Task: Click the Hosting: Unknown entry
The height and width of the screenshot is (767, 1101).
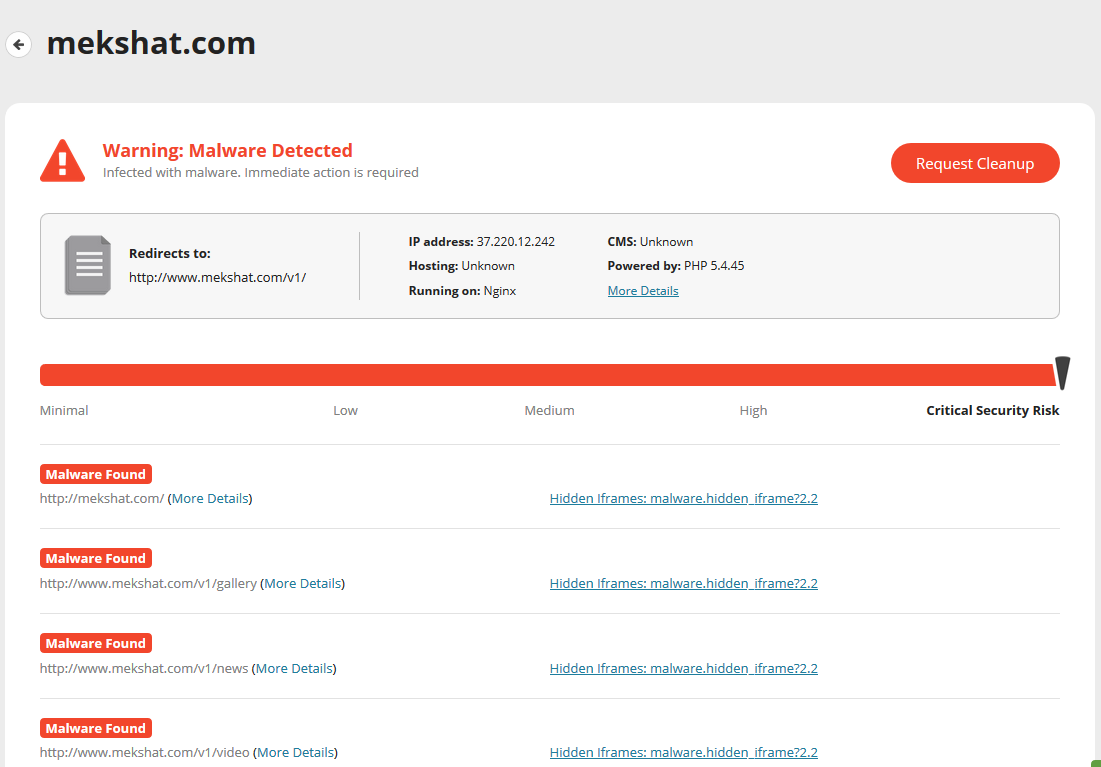Action: [461, 266]
